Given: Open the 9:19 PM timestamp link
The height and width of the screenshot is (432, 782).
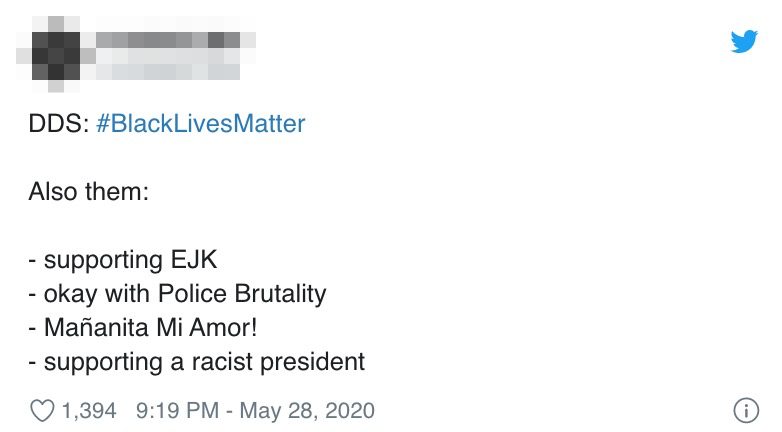Looking at the screenshot, I should [x=177, y=411].
